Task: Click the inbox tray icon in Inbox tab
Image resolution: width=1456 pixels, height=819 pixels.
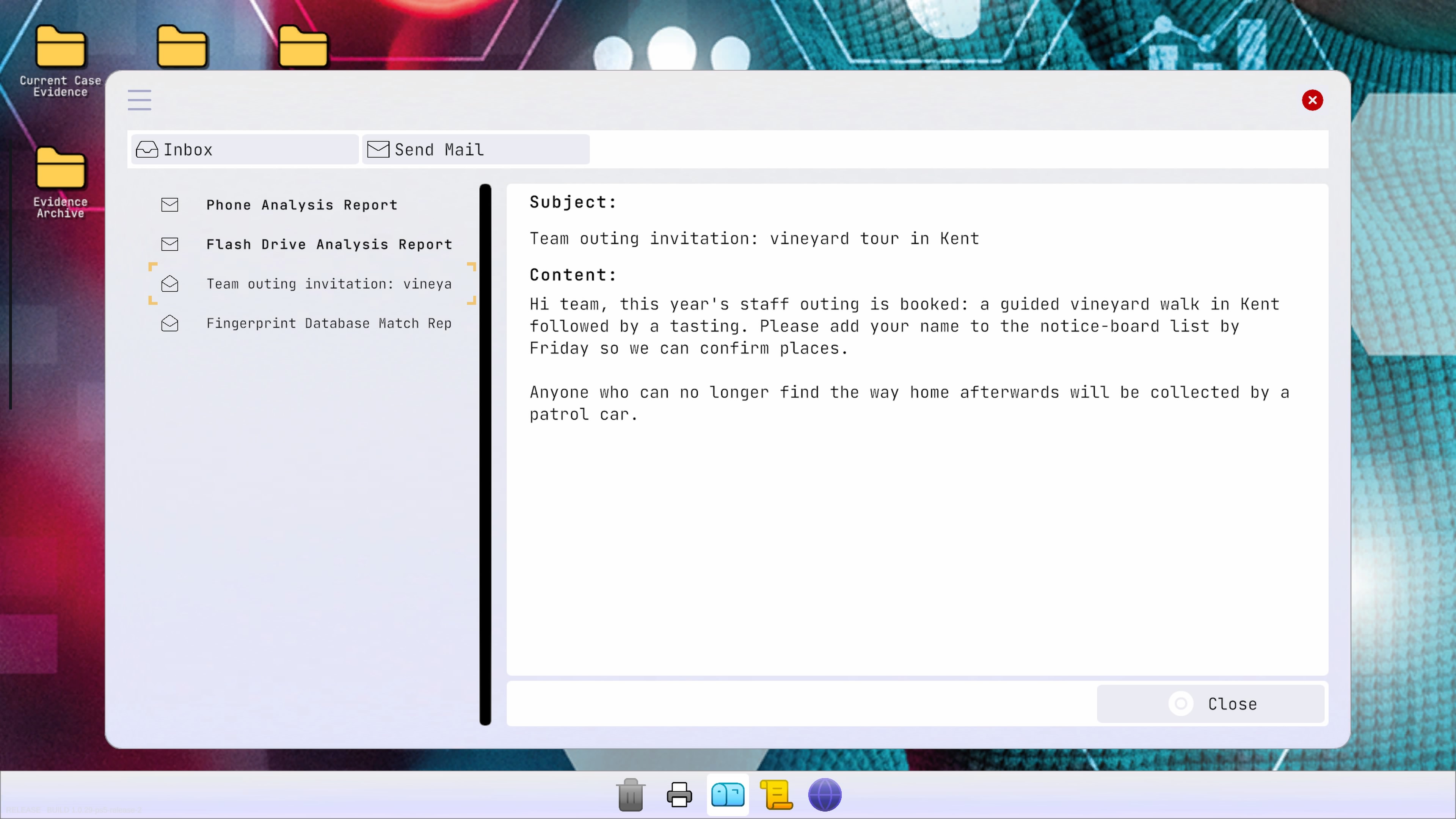Action: pos(147,149)
